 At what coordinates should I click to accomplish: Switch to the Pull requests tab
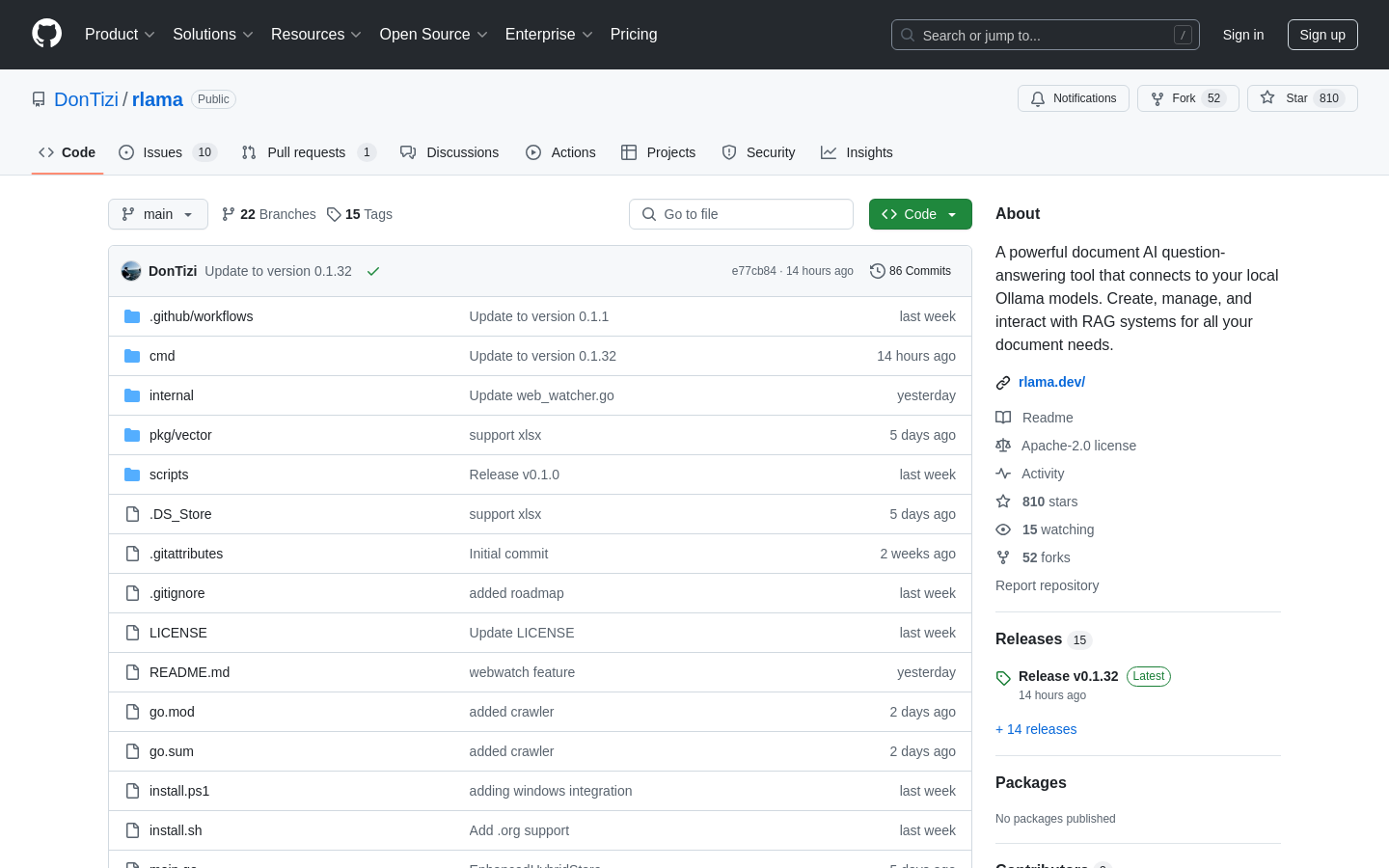coord(308,152)
